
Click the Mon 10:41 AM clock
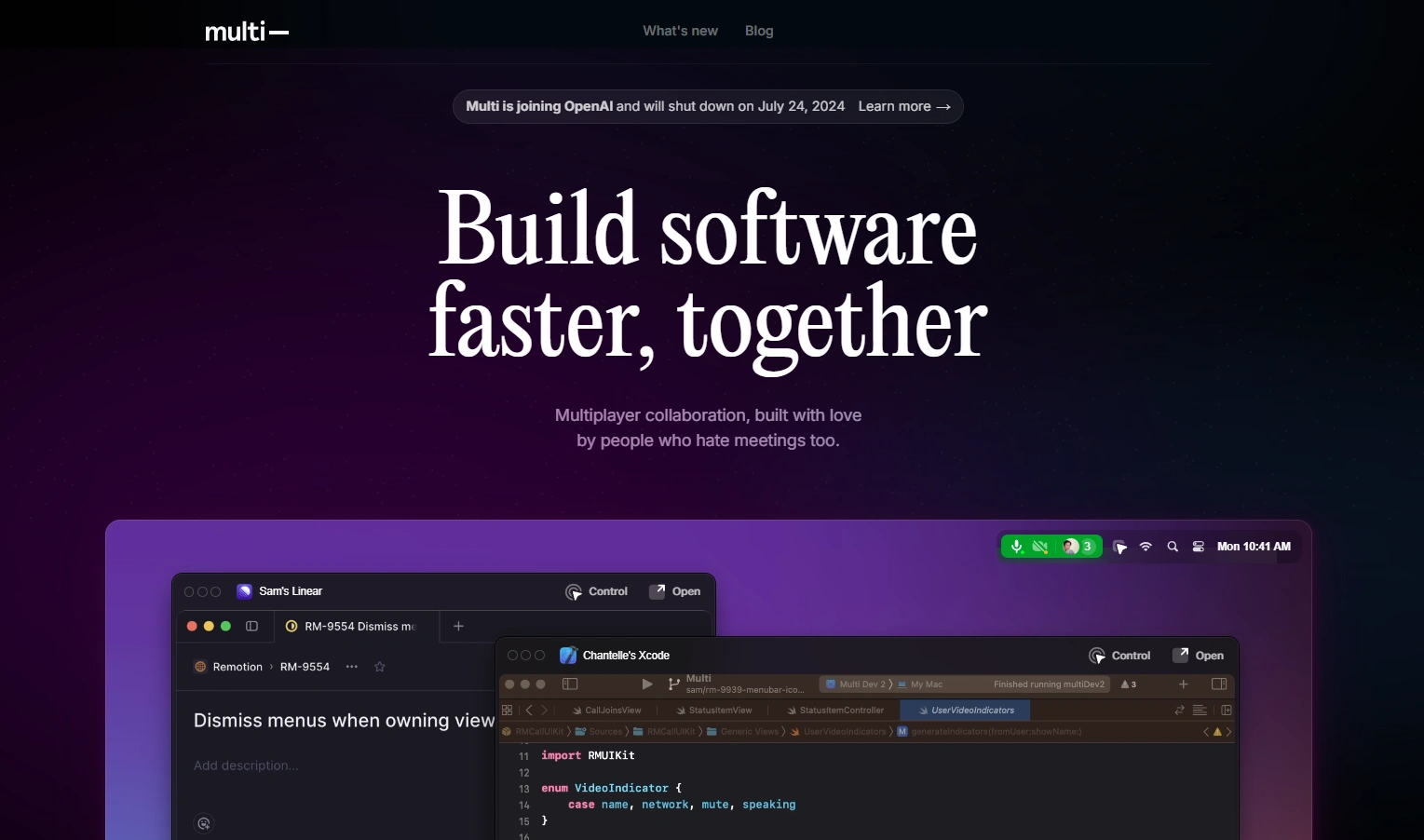pyautogui.click(x=1254, y=547)
